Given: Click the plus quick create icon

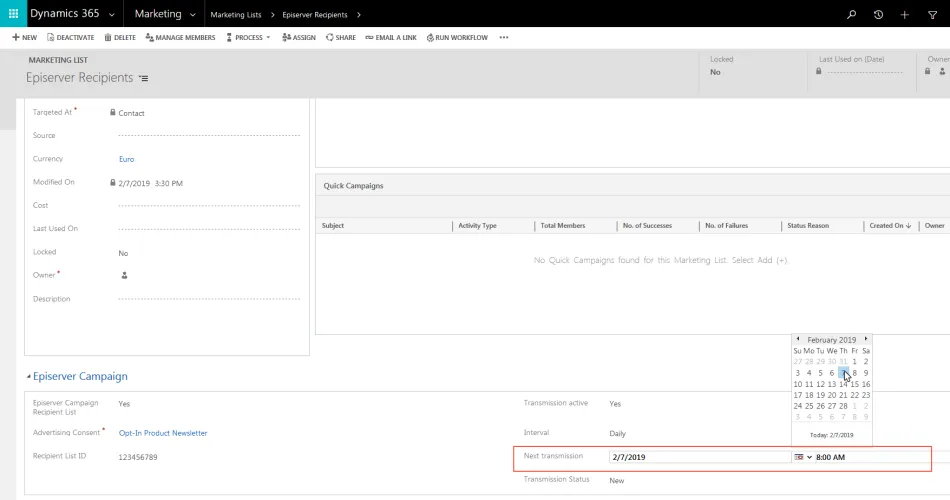Looking at the screenshot, I should tap(905, 15).
